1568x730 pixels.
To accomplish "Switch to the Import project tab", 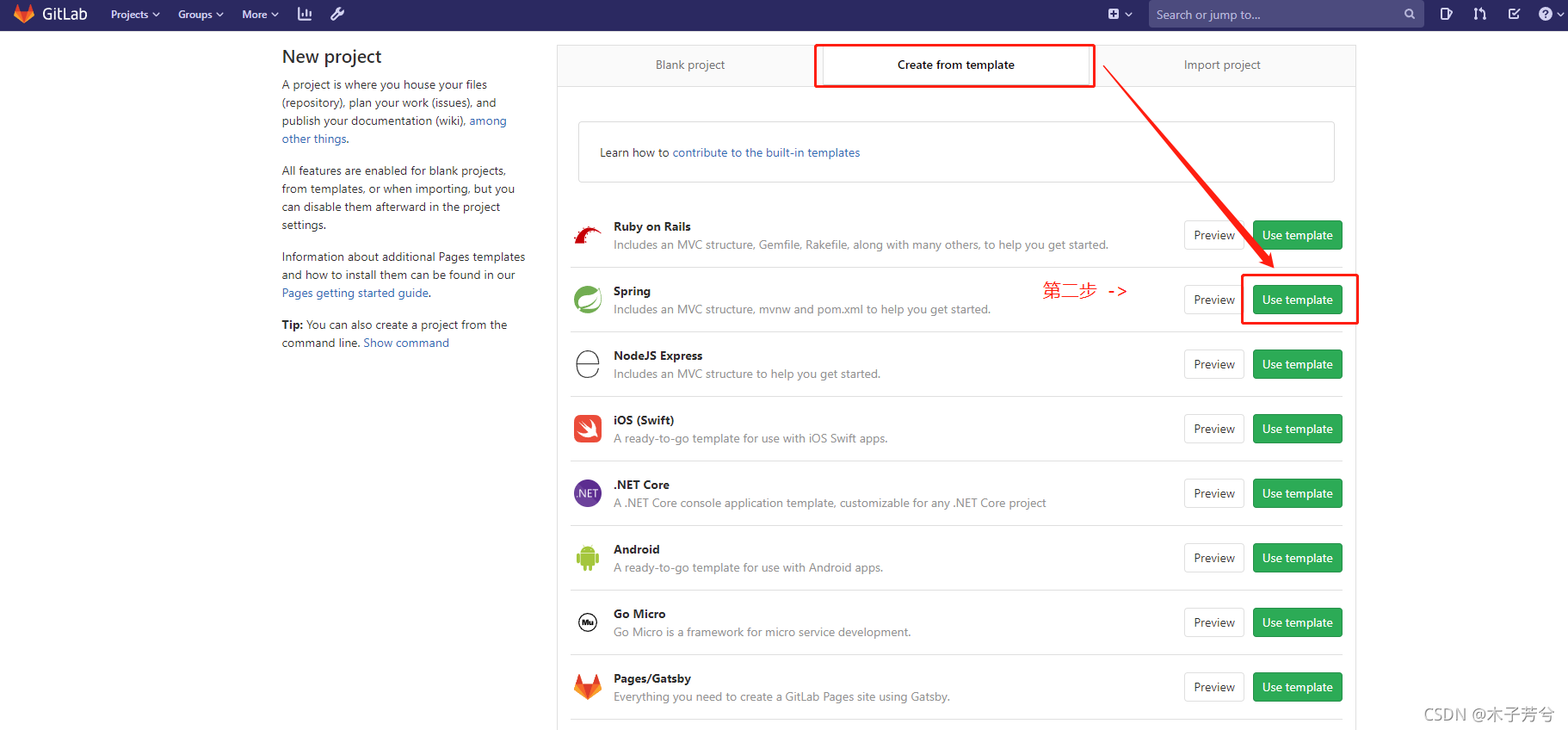I will (1222, 65).
